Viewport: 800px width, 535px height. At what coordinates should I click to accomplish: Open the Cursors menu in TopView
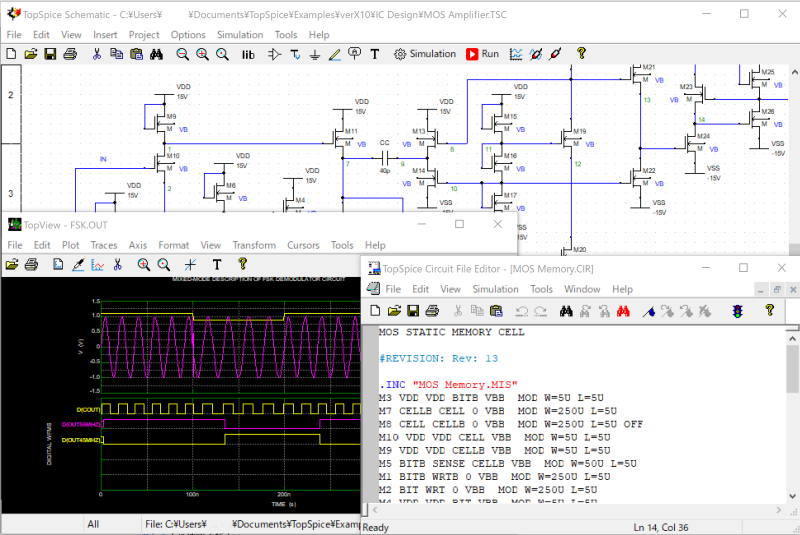click(303, 245)
